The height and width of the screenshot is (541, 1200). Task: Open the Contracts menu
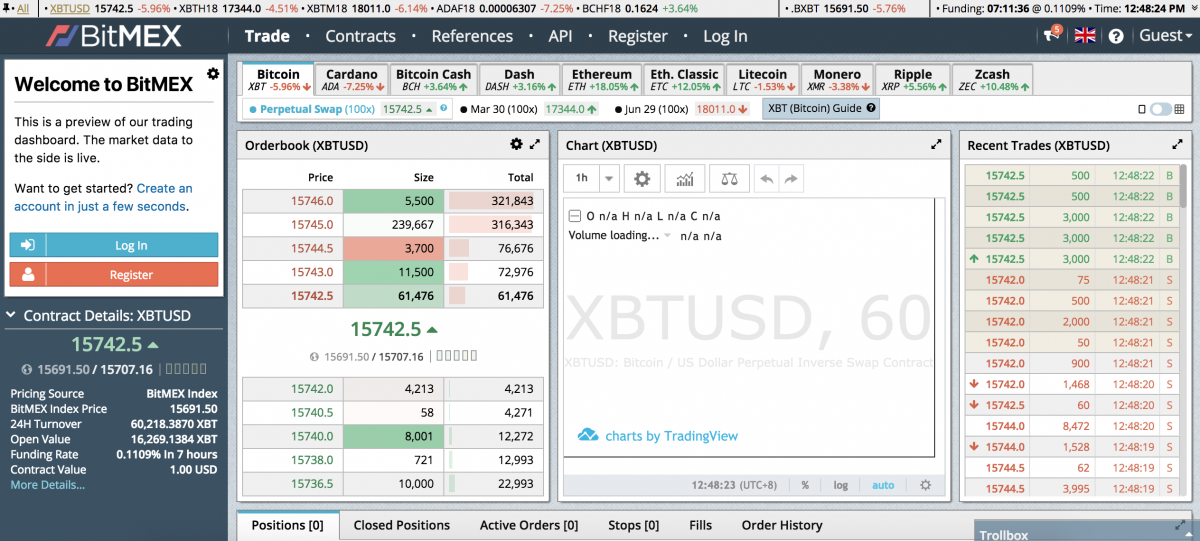[360, 36]
